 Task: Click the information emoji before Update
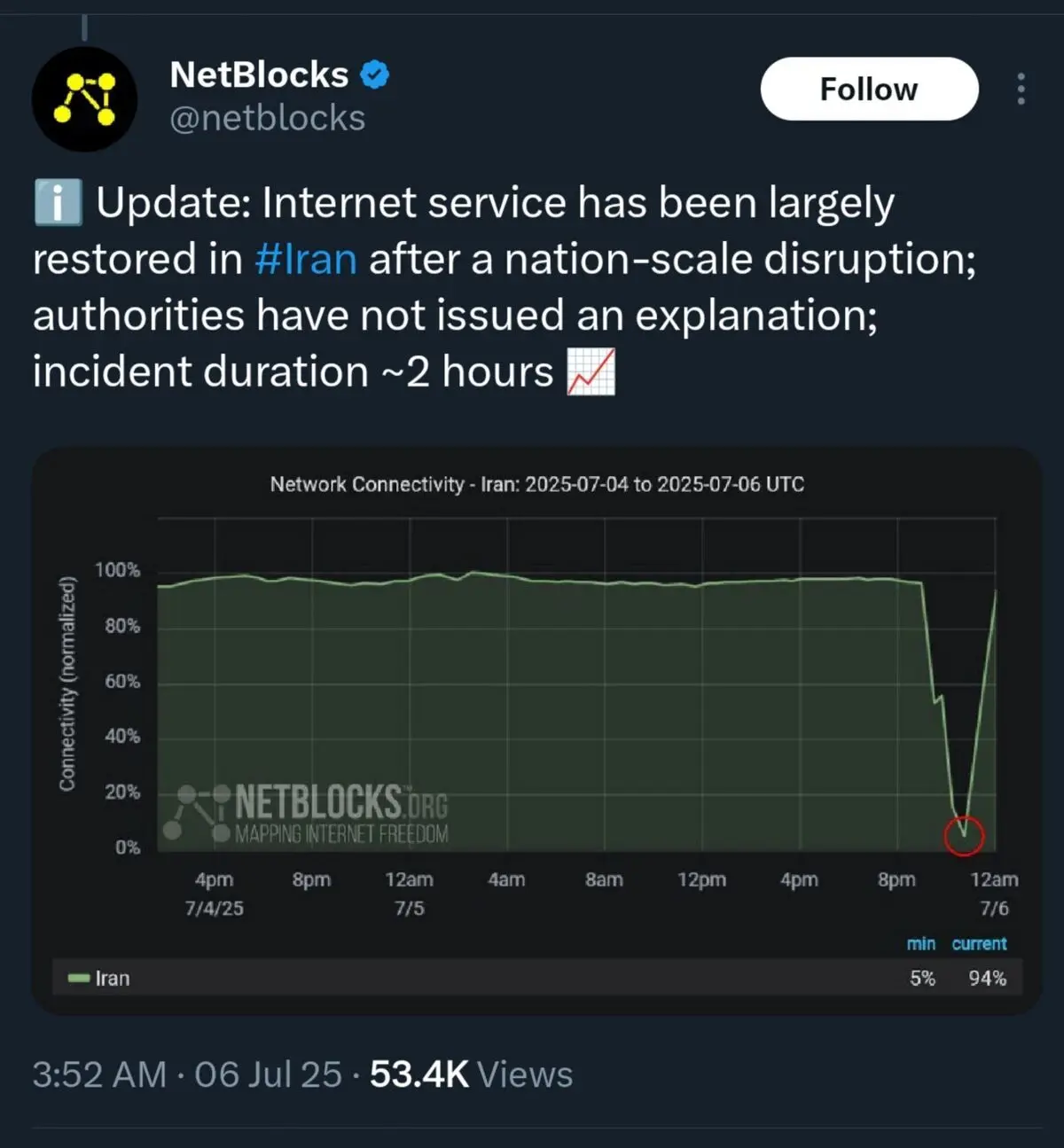pos(58,202)
